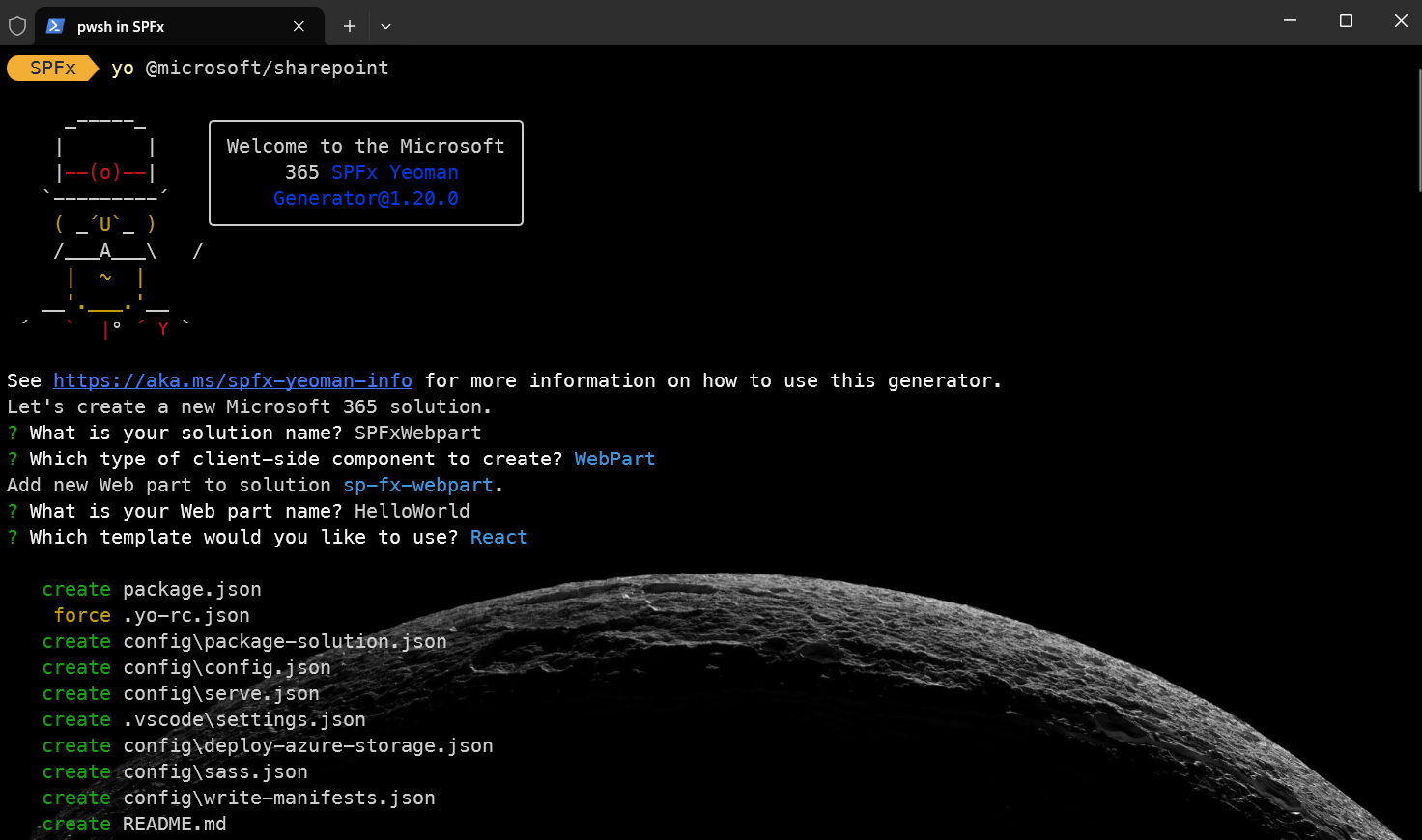This screenshot has width=1422, height=840.
Task: Maximize the terminal window
Action: pos(1346,21)
